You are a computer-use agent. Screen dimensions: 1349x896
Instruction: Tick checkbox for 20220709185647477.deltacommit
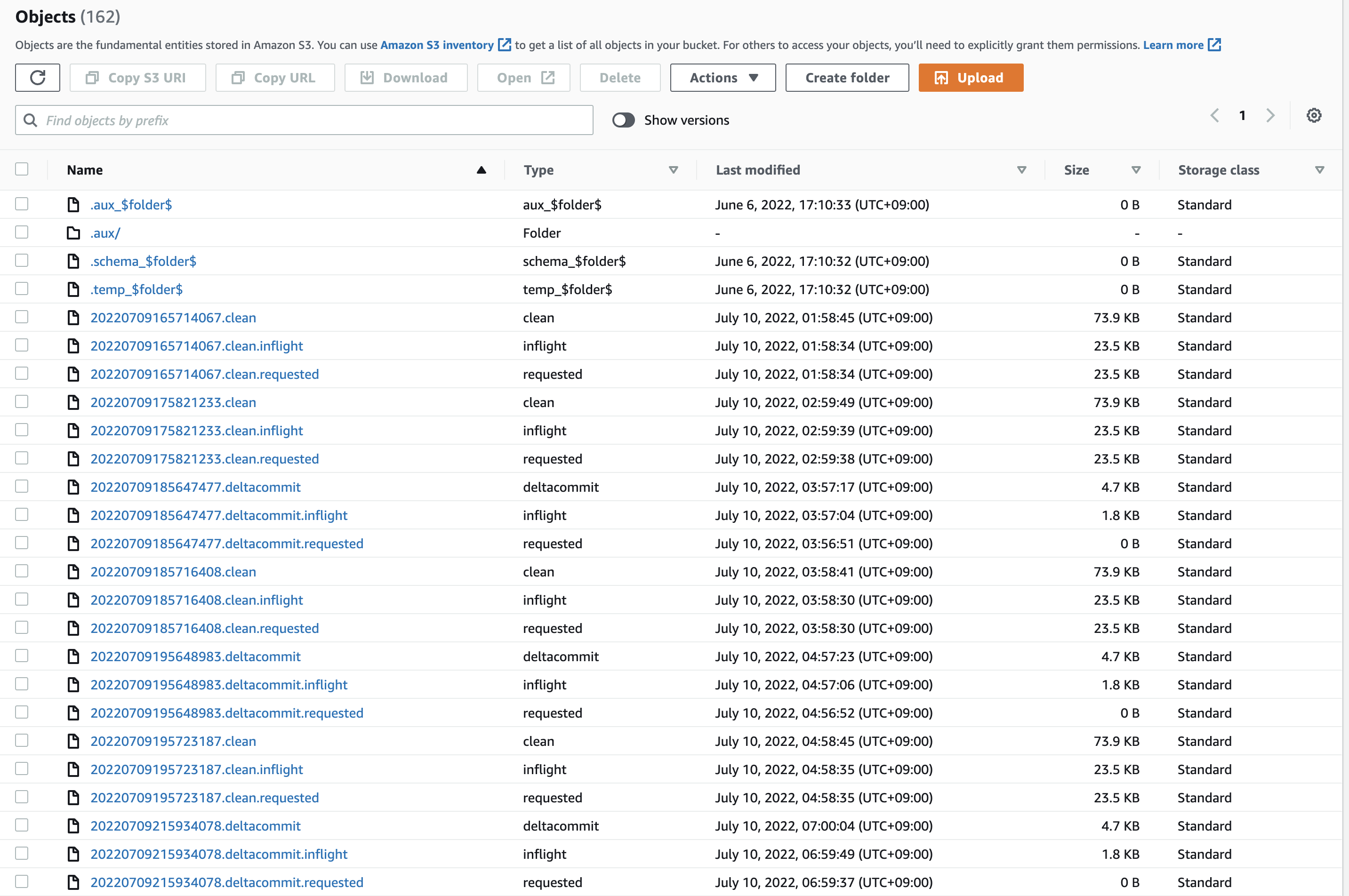click(x=22, y=486)
